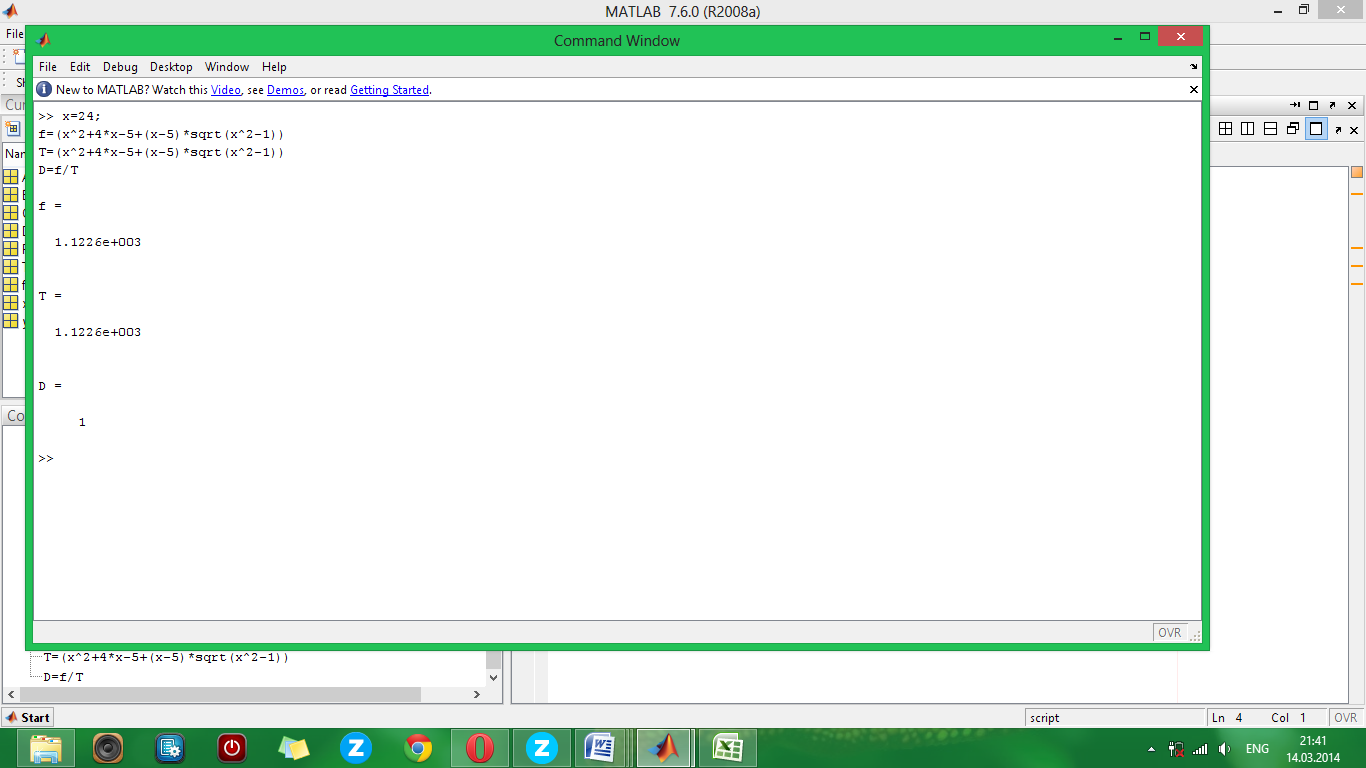Image resolution: width=1366 pixels, height=768 pixels.
Task: Click the MATLAB Start button
Action: pos(27,717)
